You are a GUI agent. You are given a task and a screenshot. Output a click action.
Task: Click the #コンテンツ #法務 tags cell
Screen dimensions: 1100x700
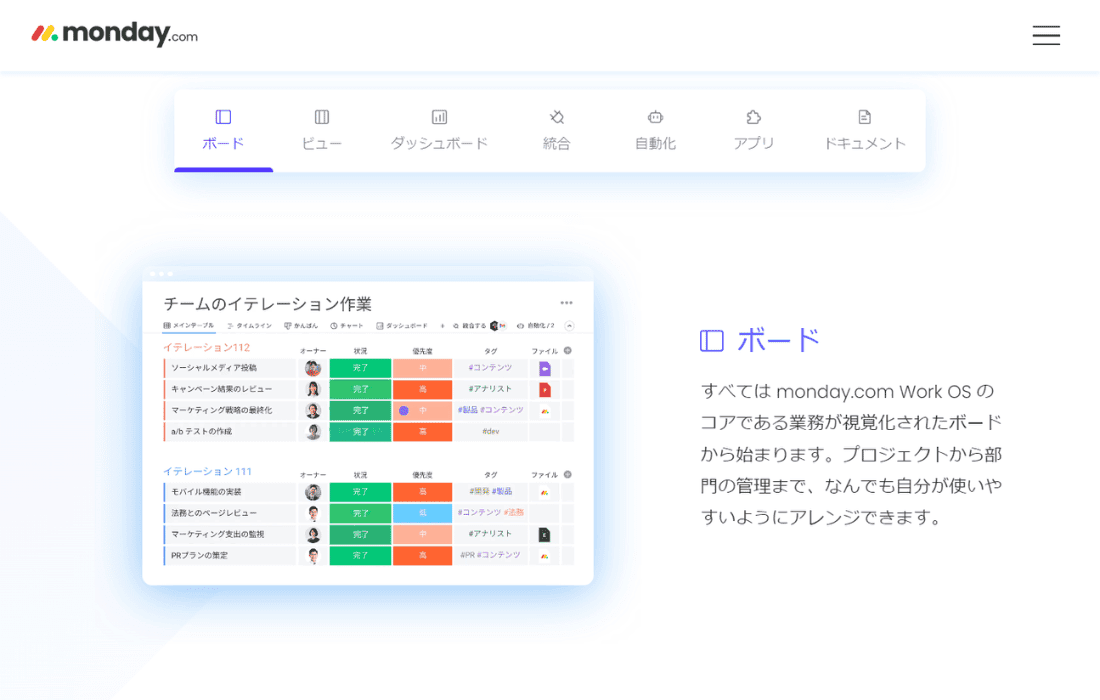point(490,513)
